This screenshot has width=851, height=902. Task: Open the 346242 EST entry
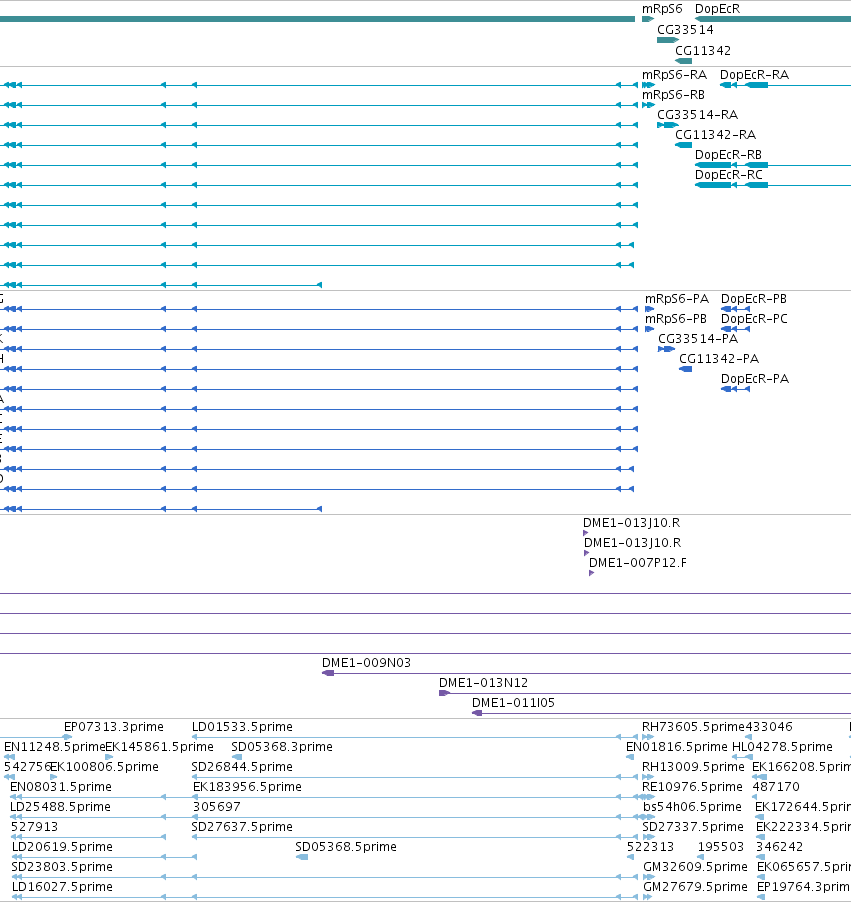pos(779,847)
